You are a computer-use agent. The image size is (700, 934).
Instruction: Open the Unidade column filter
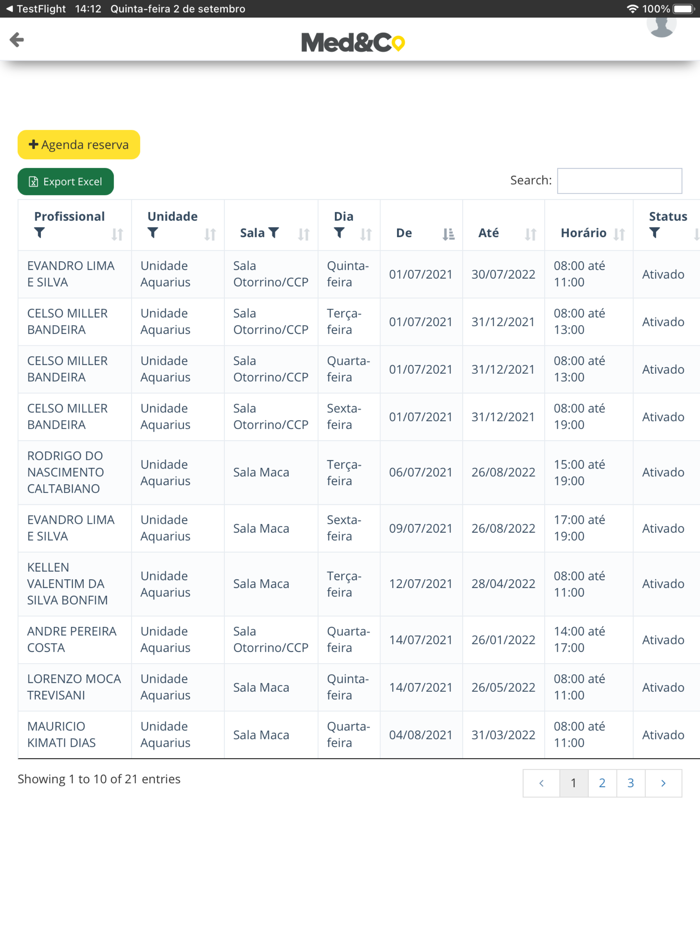click(x=153, y=233)
